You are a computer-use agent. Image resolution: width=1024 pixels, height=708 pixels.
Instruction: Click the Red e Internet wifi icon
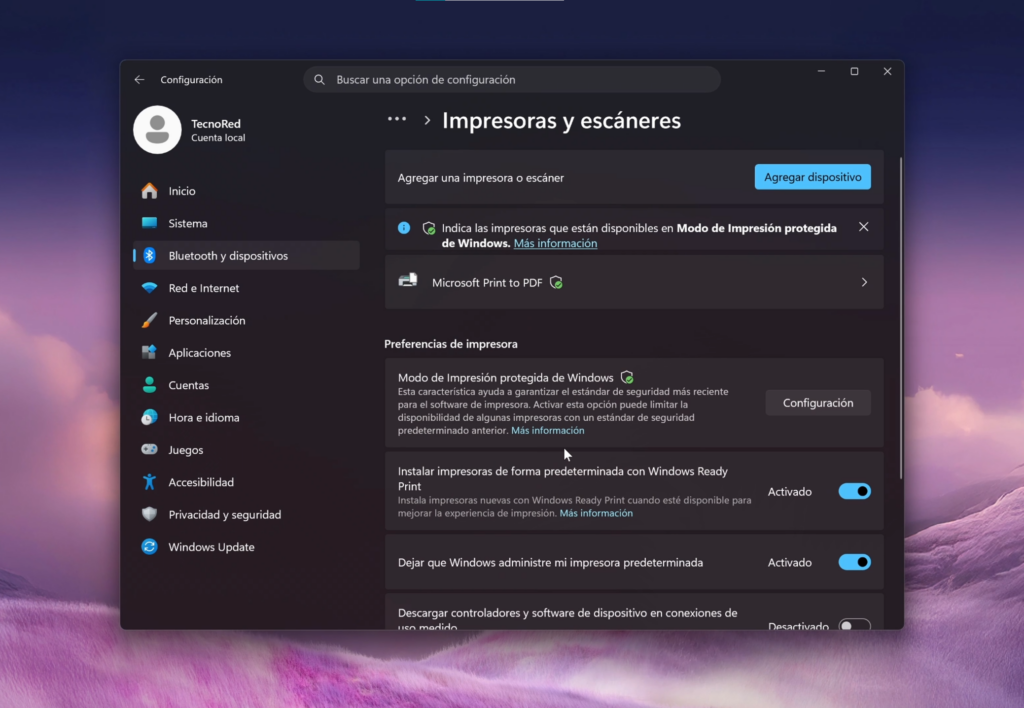click(x=150, y=288)
